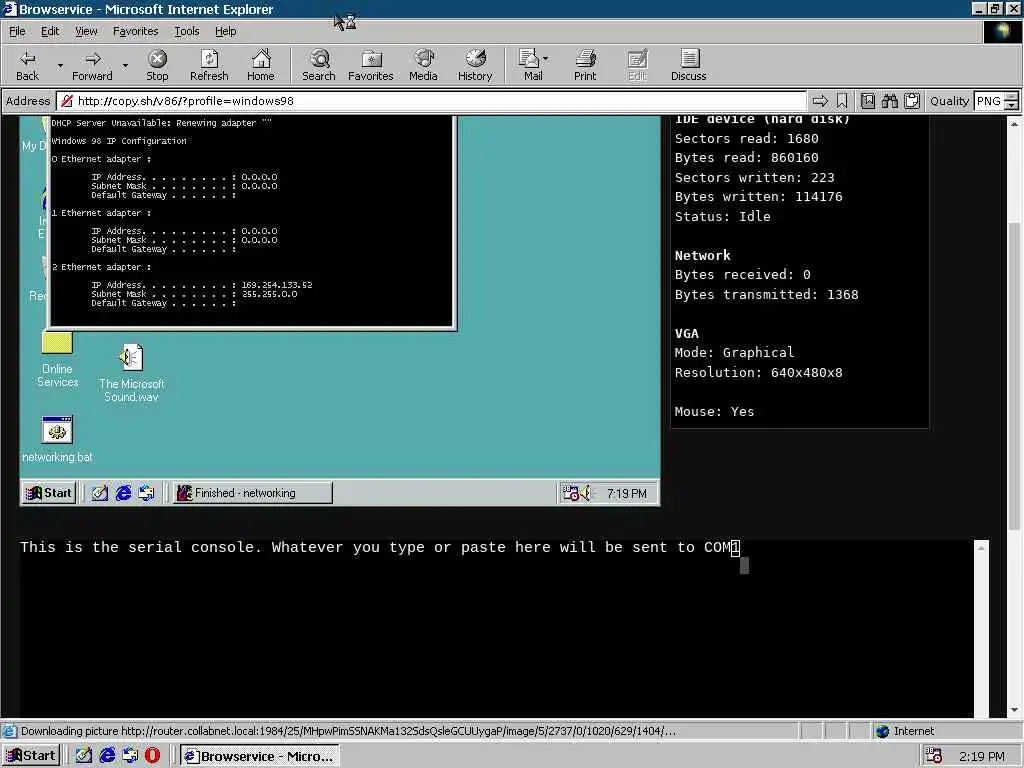The width and height of the screenshot is (1024, 768).
Task: Click the volume speaker tray icon in Windows 98
Action: pos(584,493)
